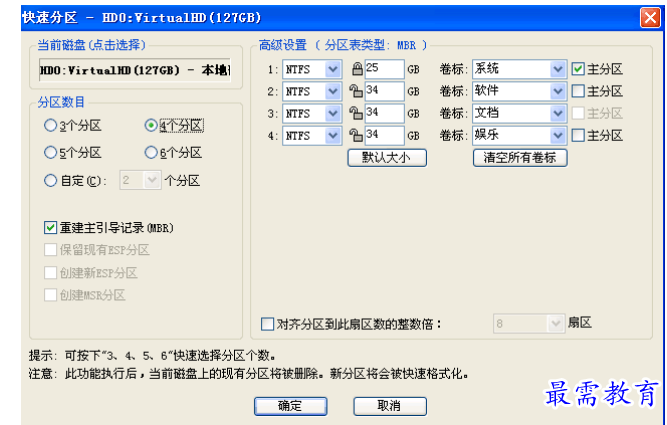The height and width of the screenshot is (425, 667).
Task: Toggle the lock icon for partition 2 size
Action: pyautogui.click(x=356, y=91)
